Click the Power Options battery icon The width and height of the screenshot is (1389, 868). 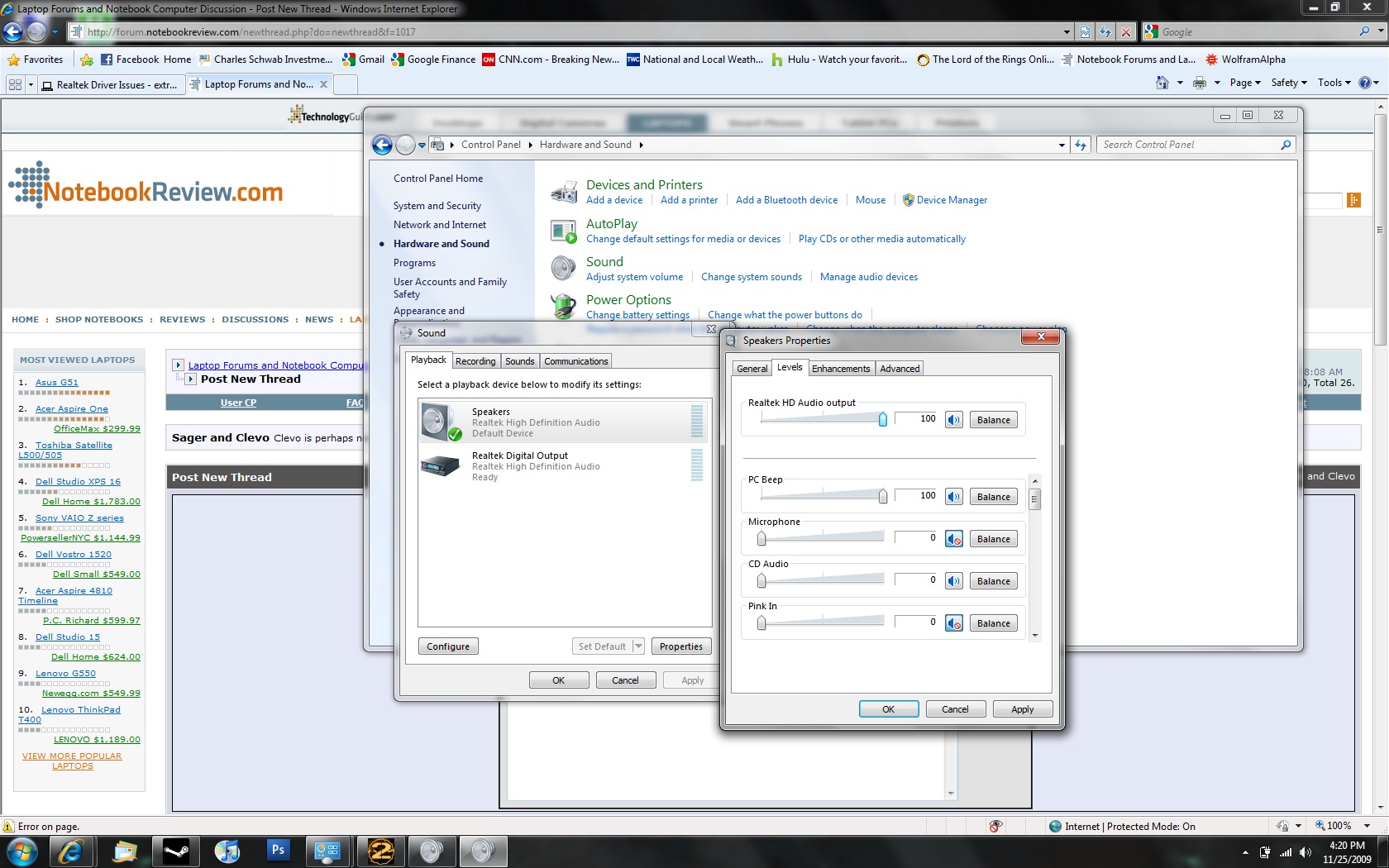tap(564, 307)
